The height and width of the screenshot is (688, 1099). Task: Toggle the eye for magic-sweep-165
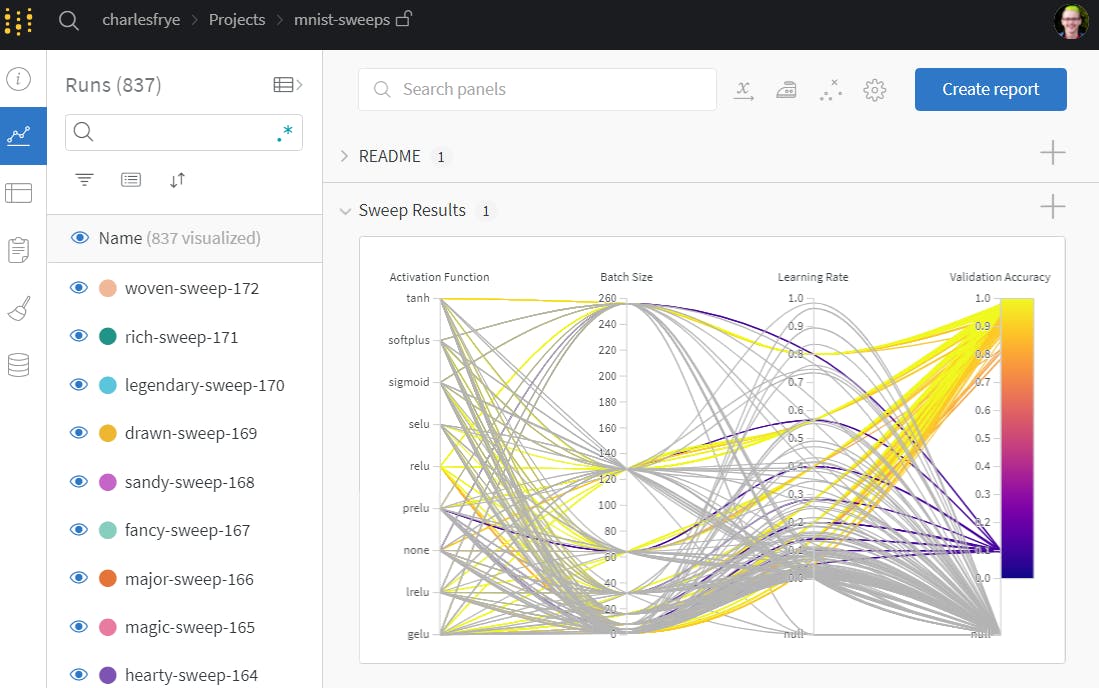coord(79,627)
